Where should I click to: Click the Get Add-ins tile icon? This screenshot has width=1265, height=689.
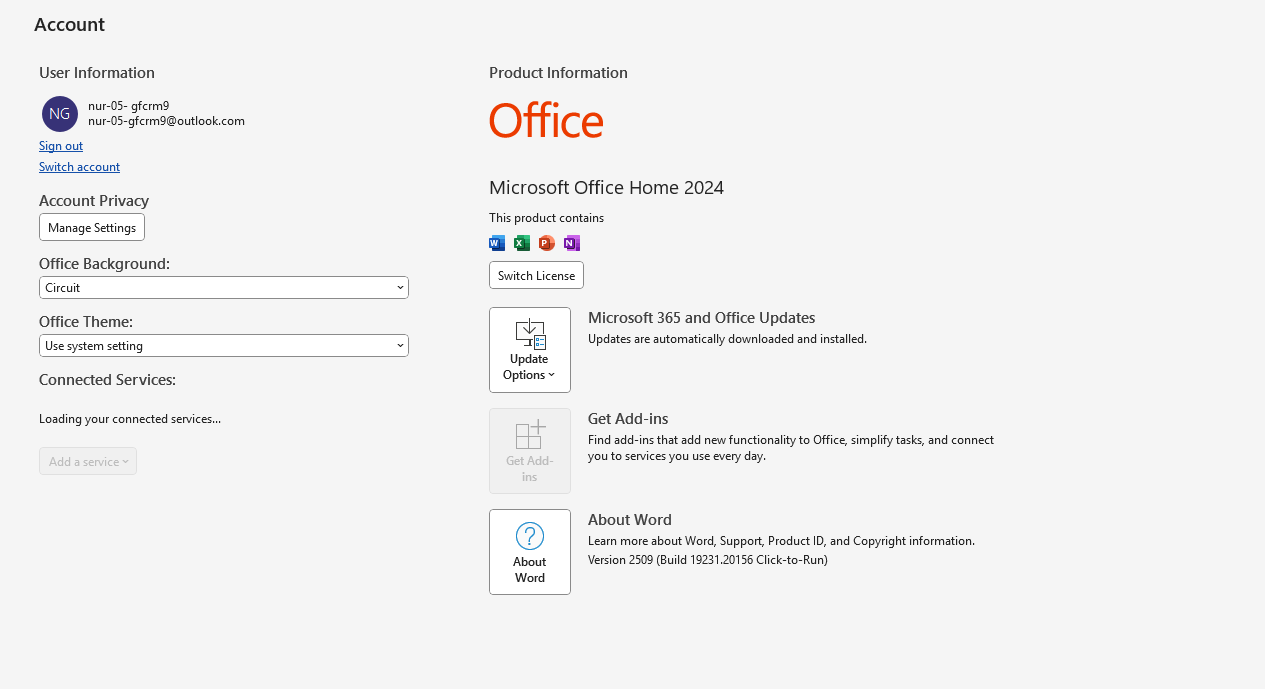coord(529,436)
